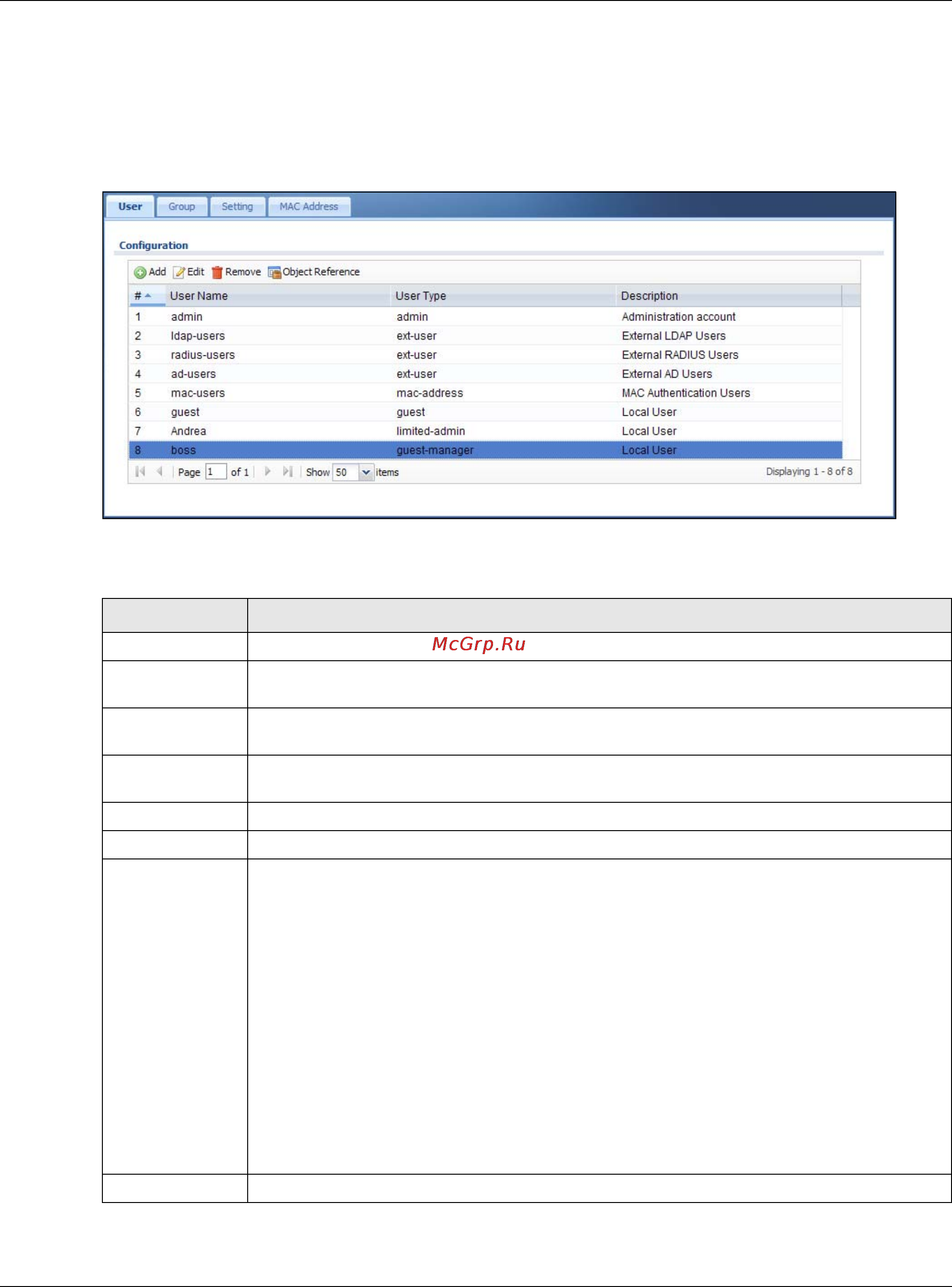Viewport: 952px width, 1287px height.
Task: Select the ldap-users row
Action: click(x=485, y=336)
